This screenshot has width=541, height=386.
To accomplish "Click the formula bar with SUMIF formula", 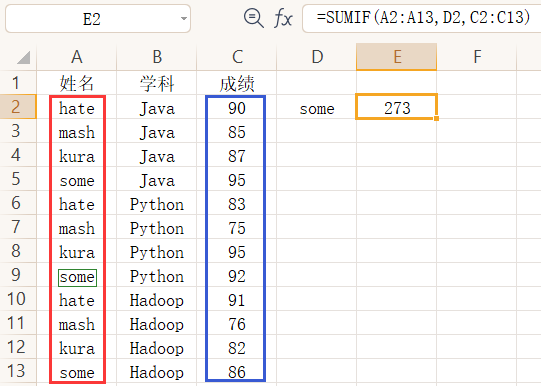I will click(x=422, y=18).
